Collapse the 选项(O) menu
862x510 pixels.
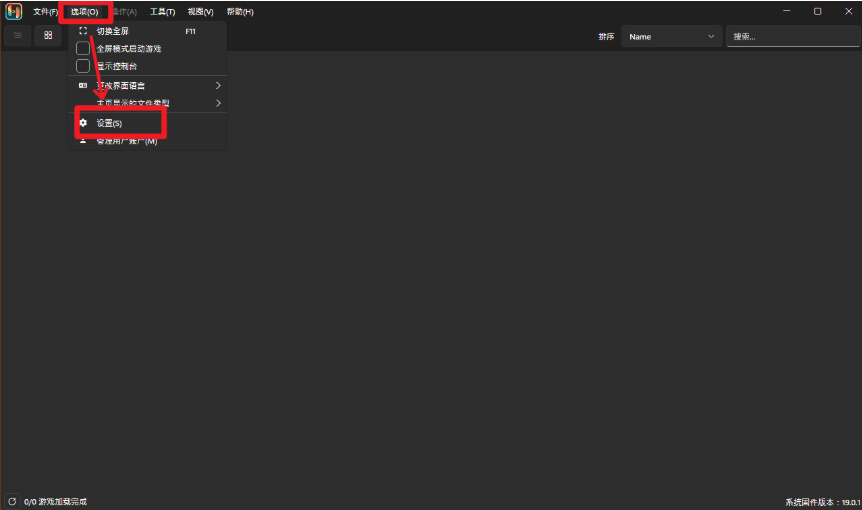point(85,12)
